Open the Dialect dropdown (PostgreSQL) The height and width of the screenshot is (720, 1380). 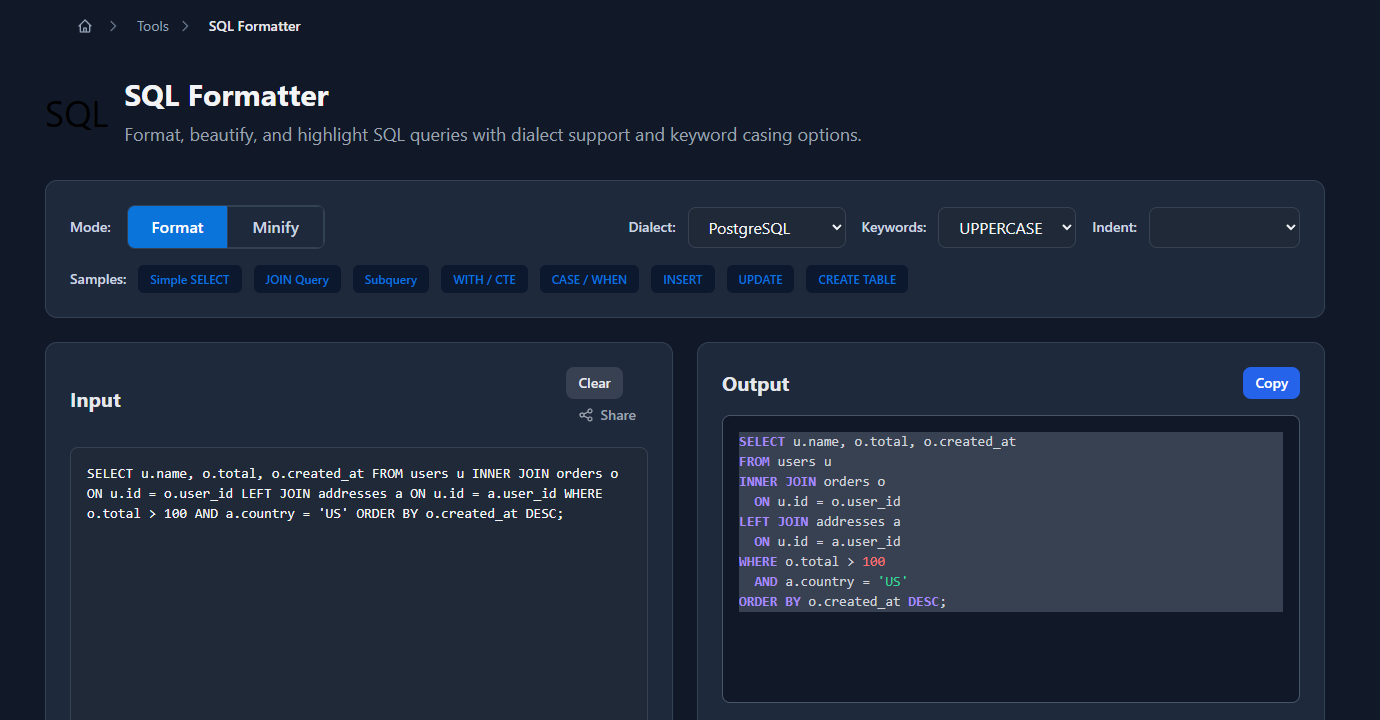[x=767, y=228]
